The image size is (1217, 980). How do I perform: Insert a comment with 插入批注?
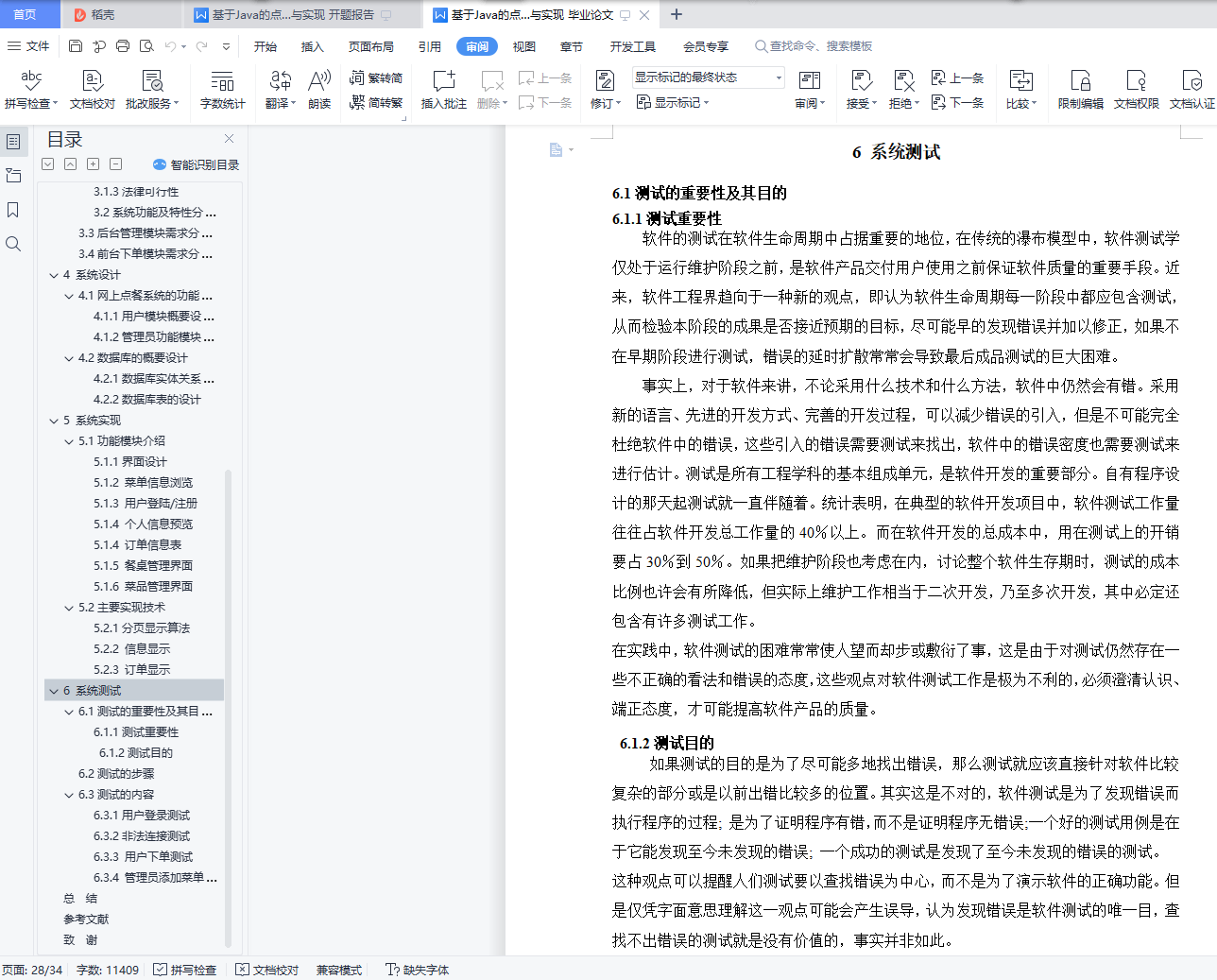click(x=443, y=90)
